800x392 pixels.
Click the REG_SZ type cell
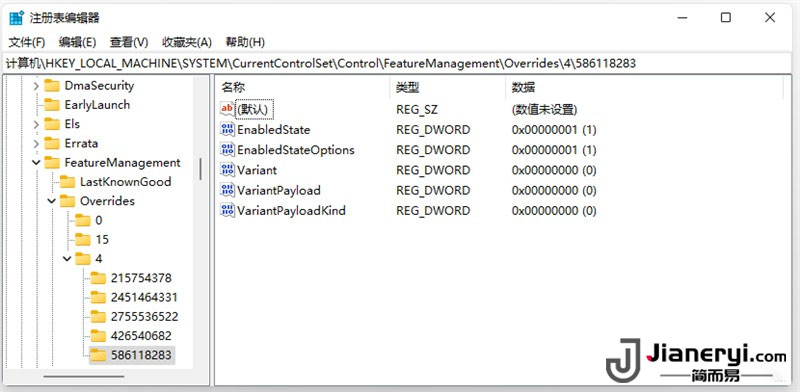coord(417,109)
